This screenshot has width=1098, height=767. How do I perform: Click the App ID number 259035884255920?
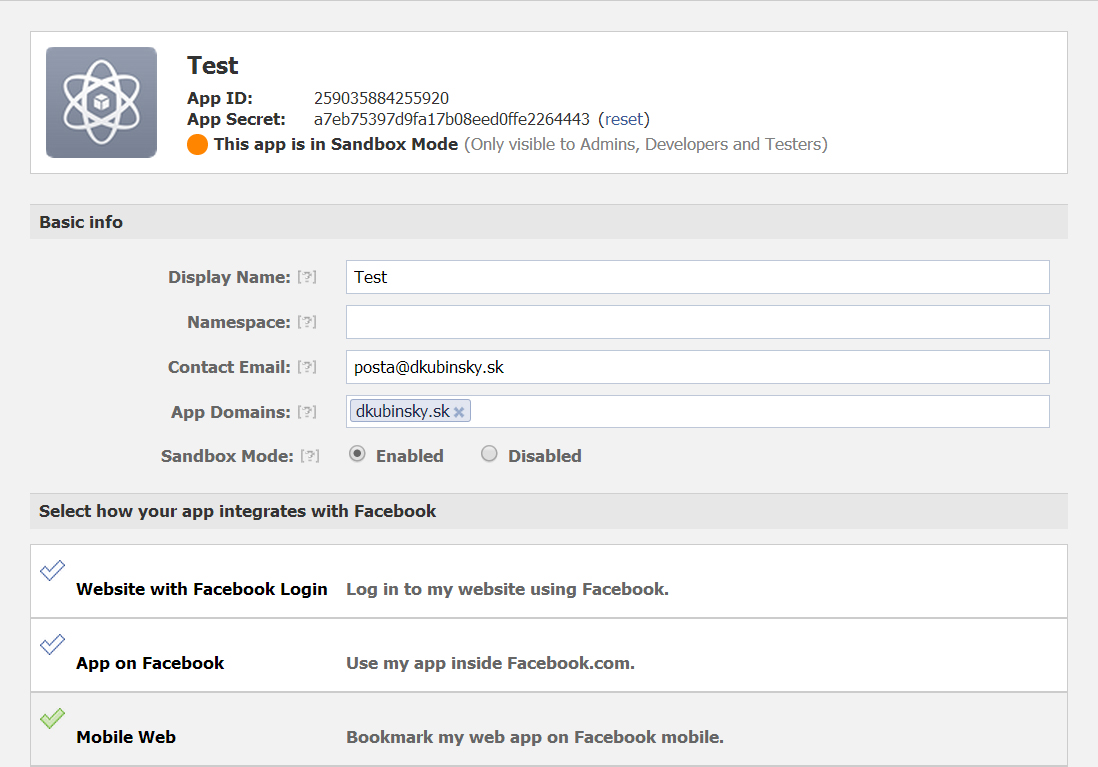click(x=381, y=98)
